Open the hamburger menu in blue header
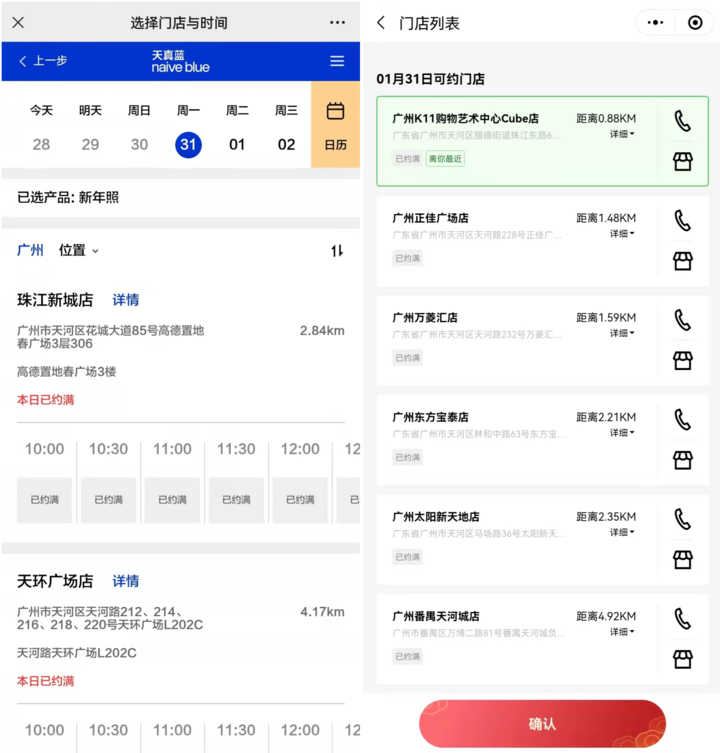 point(337,61)
